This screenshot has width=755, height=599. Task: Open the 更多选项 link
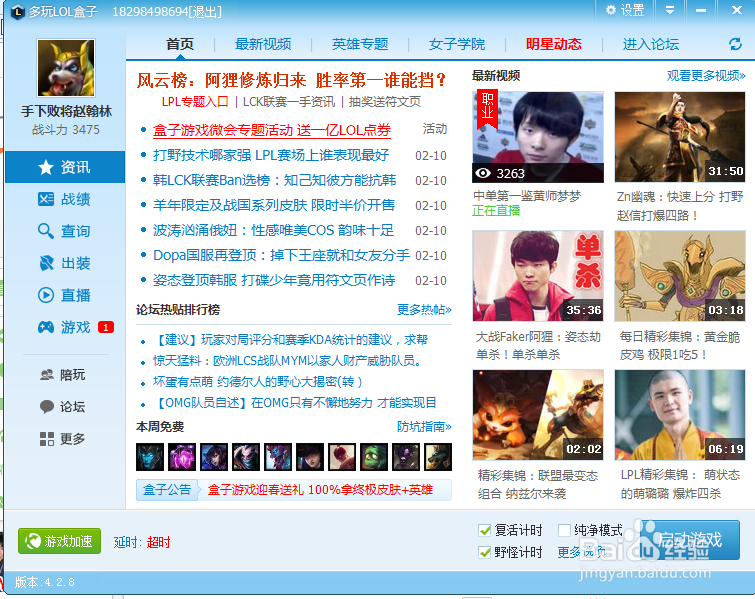[x=581, y=552]
